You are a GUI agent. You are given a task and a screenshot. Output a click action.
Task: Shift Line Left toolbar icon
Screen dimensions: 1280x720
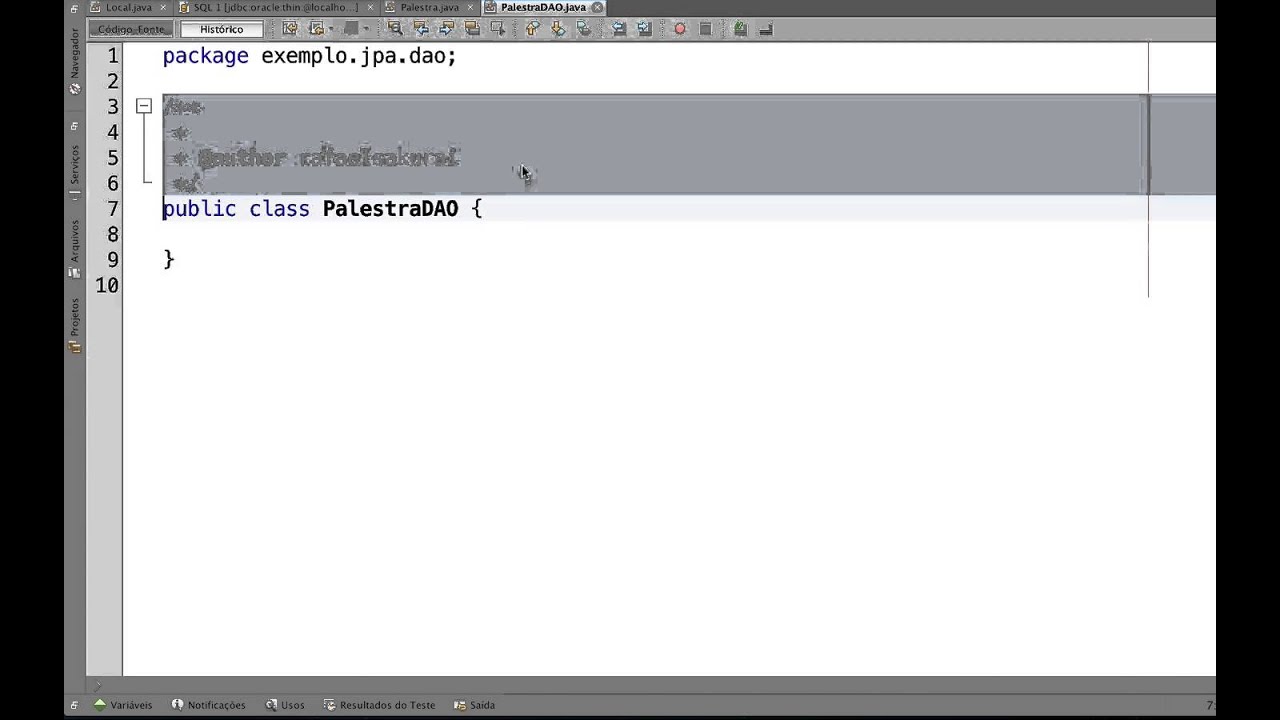619,29
